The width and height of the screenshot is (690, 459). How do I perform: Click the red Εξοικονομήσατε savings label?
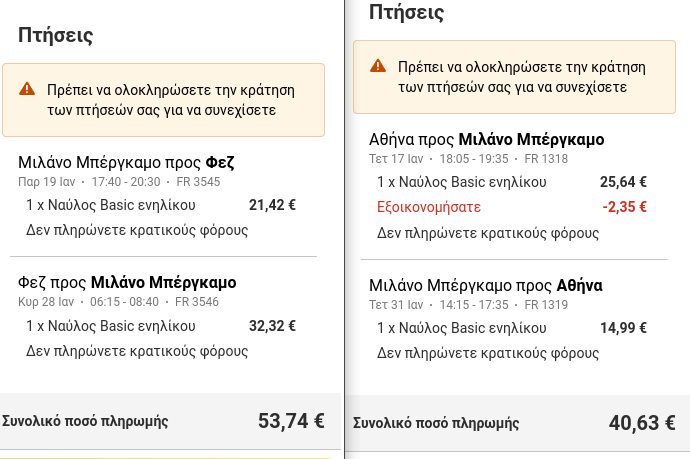(x=429, y=207)
